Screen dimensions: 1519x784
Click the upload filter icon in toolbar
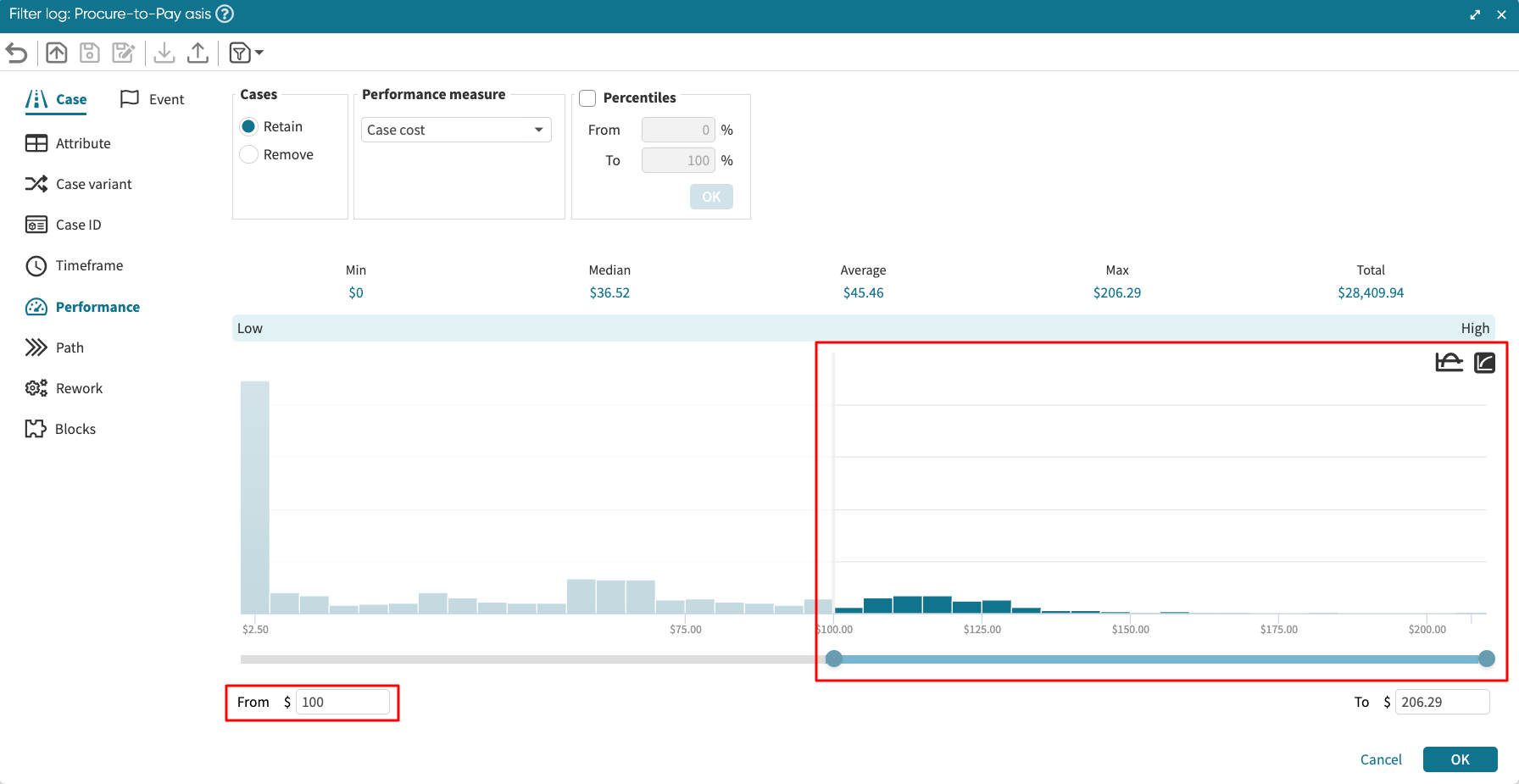[198, 53]
